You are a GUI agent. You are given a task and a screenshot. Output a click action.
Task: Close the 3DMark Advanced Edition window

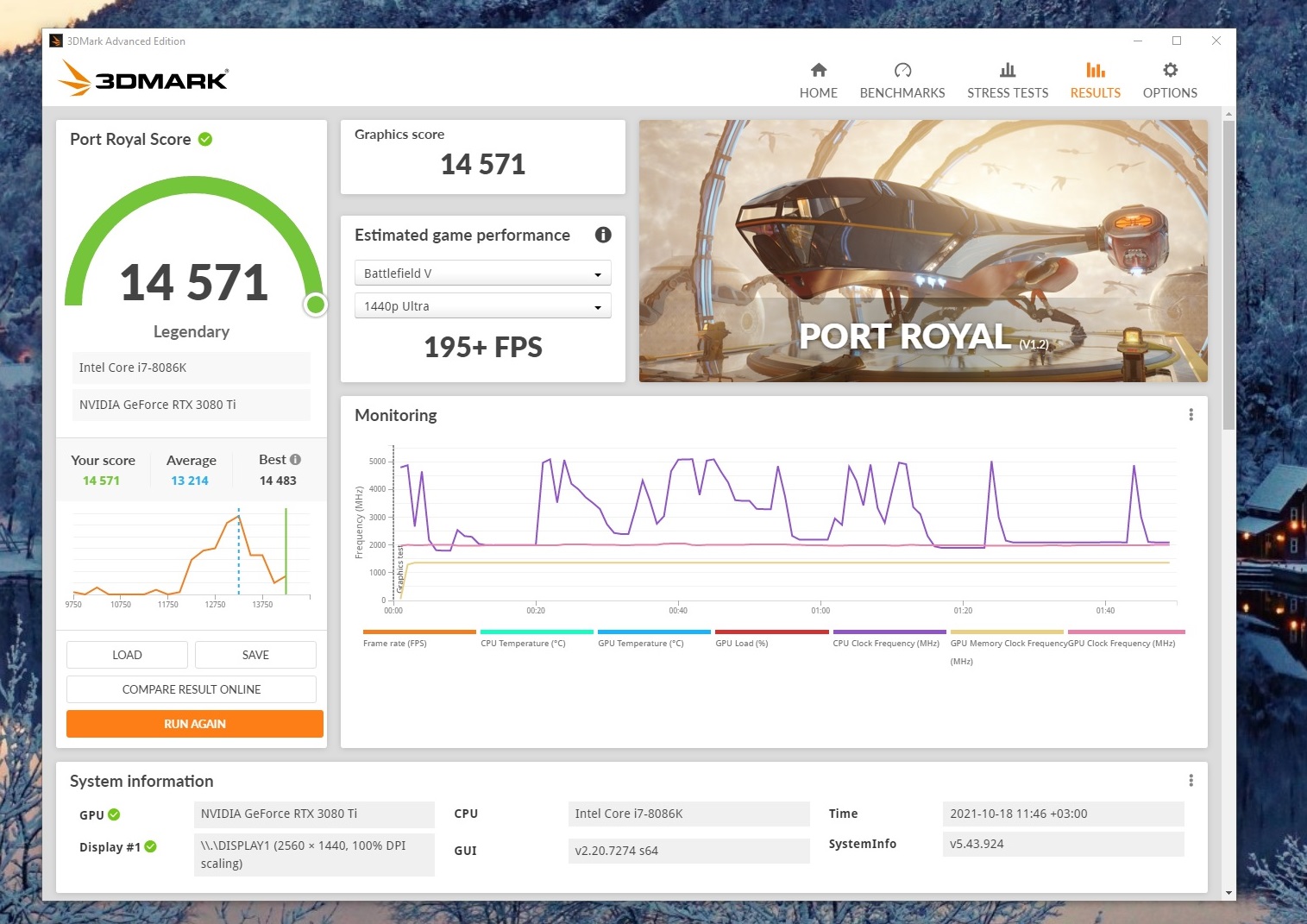[1216, 41]
